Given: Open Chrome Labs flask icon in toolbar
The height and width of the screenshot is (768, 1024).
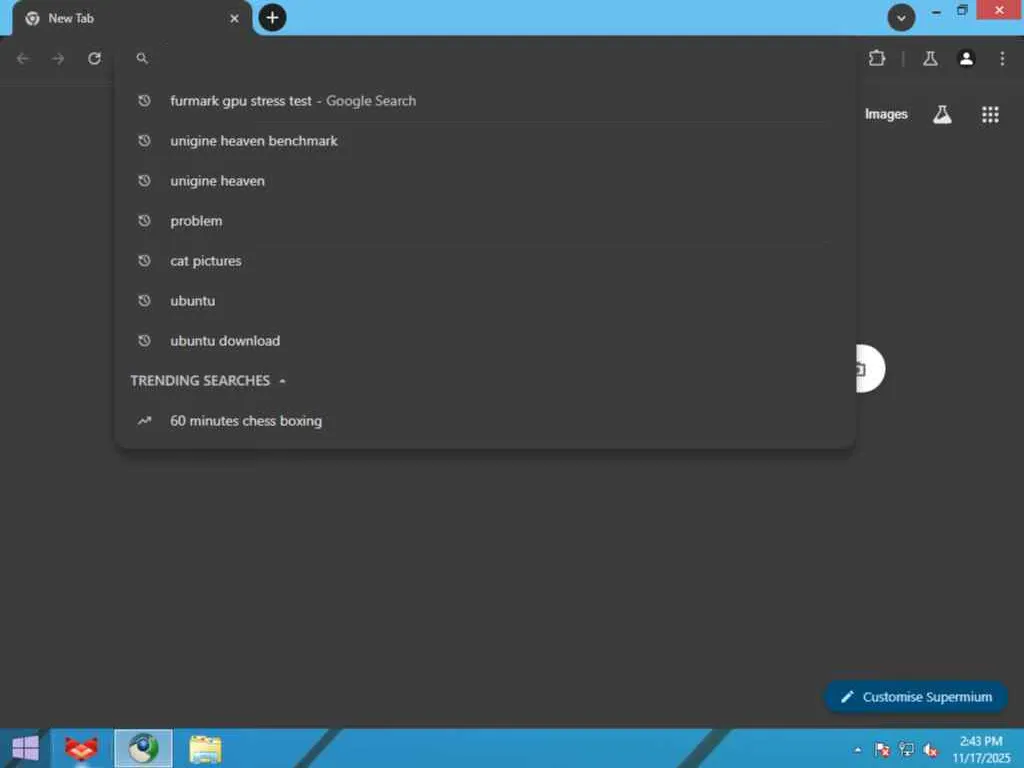Looking at the screenshot, I should (x=930, y=59).
